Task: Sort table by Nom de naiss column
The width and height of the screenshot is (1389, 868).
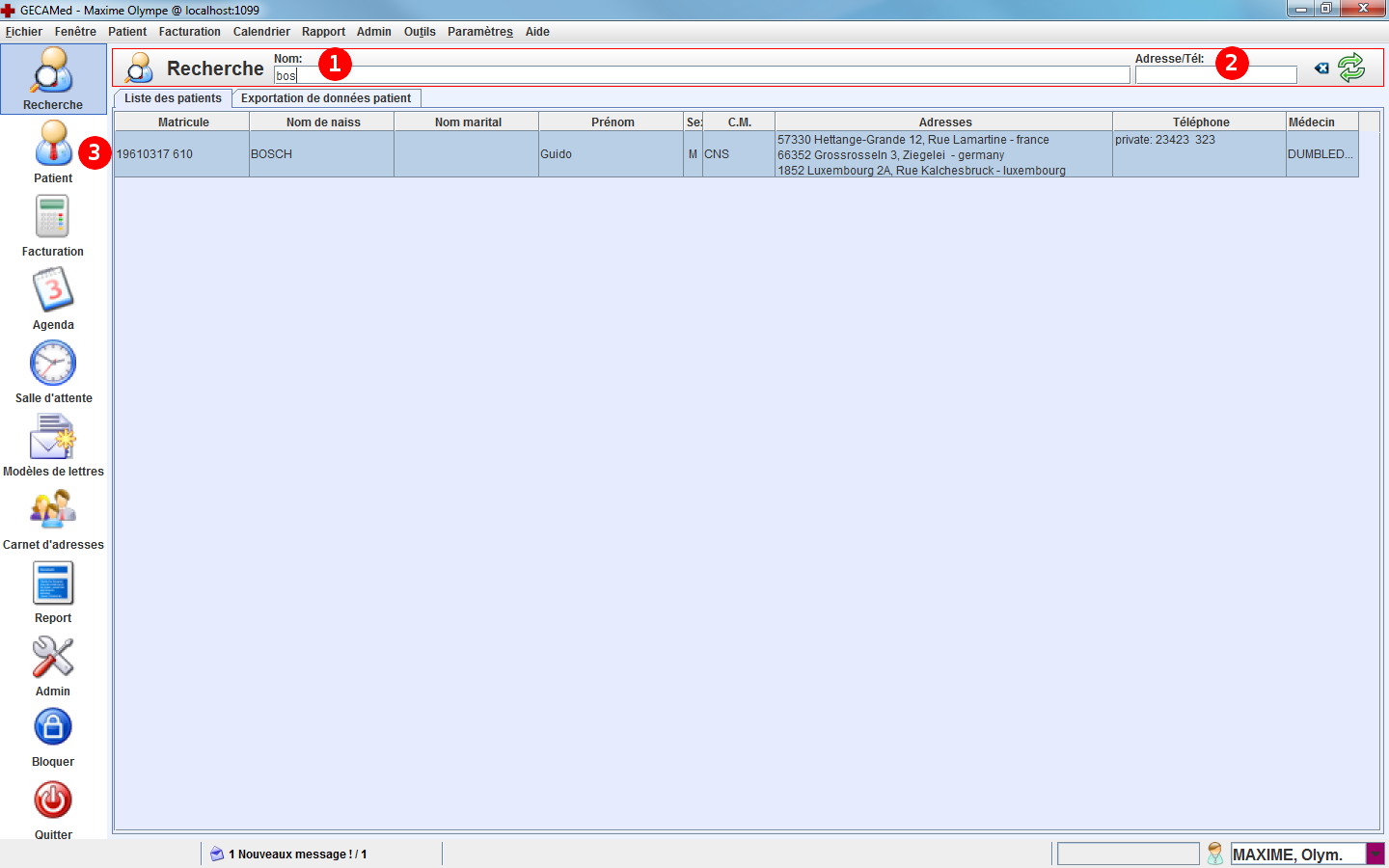Action: (x=322, y=122)
